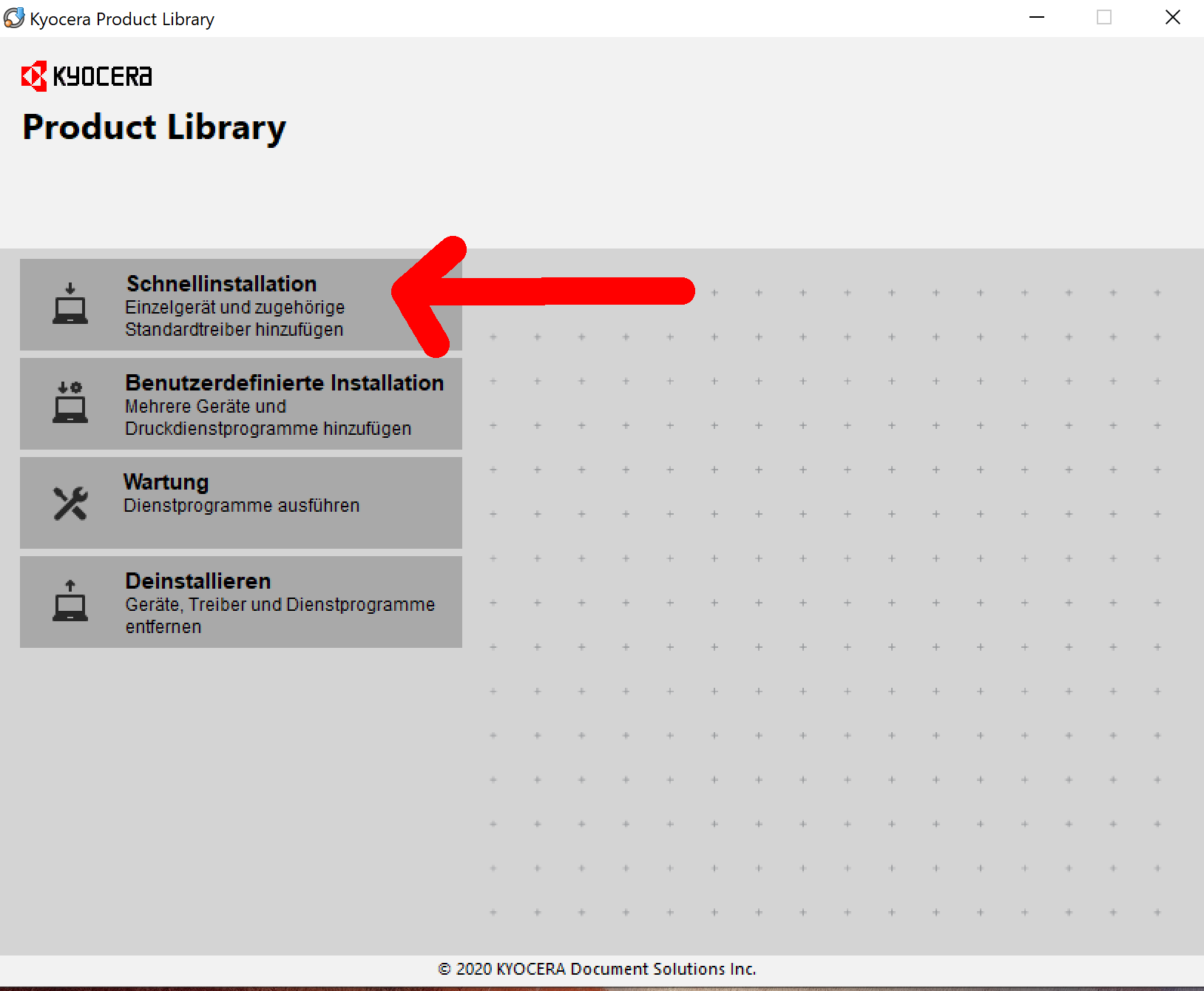Open the Wartung section
Image resolution: width=1204 pixels, height=991 pixels.
[x=166, y=482]
